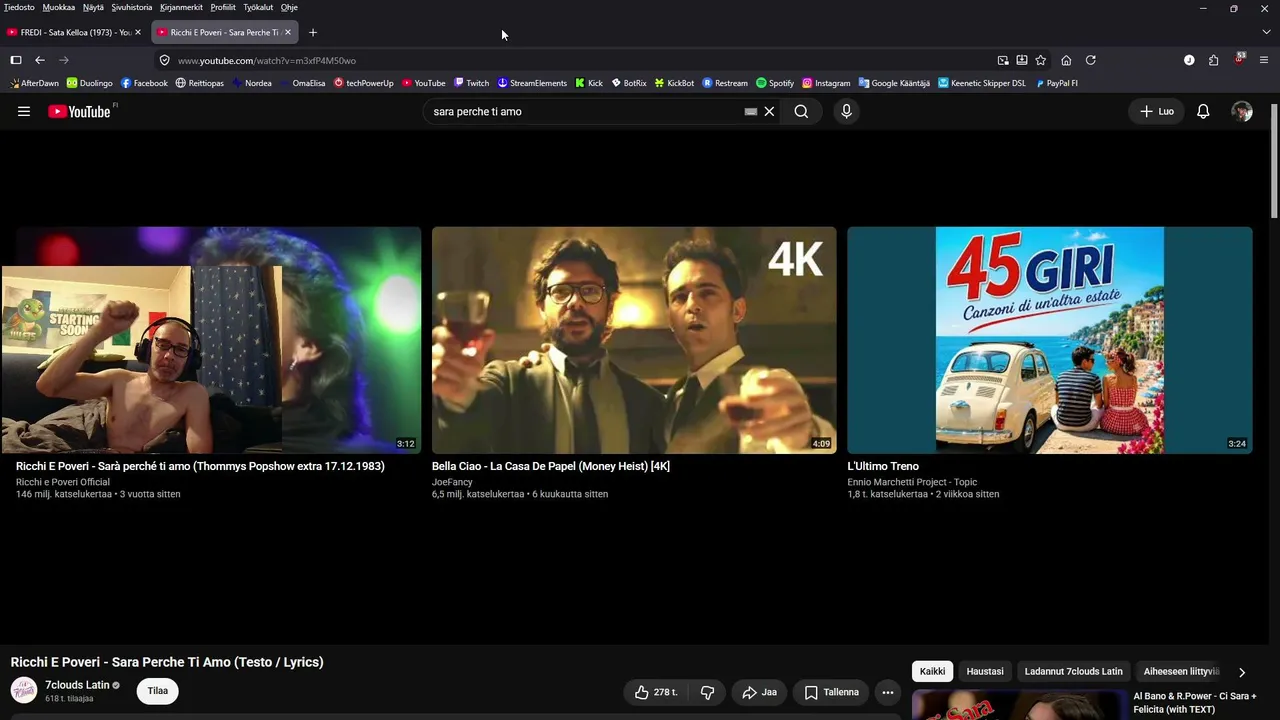
Task: Open the Firefox application menu
Action: 1265,60
